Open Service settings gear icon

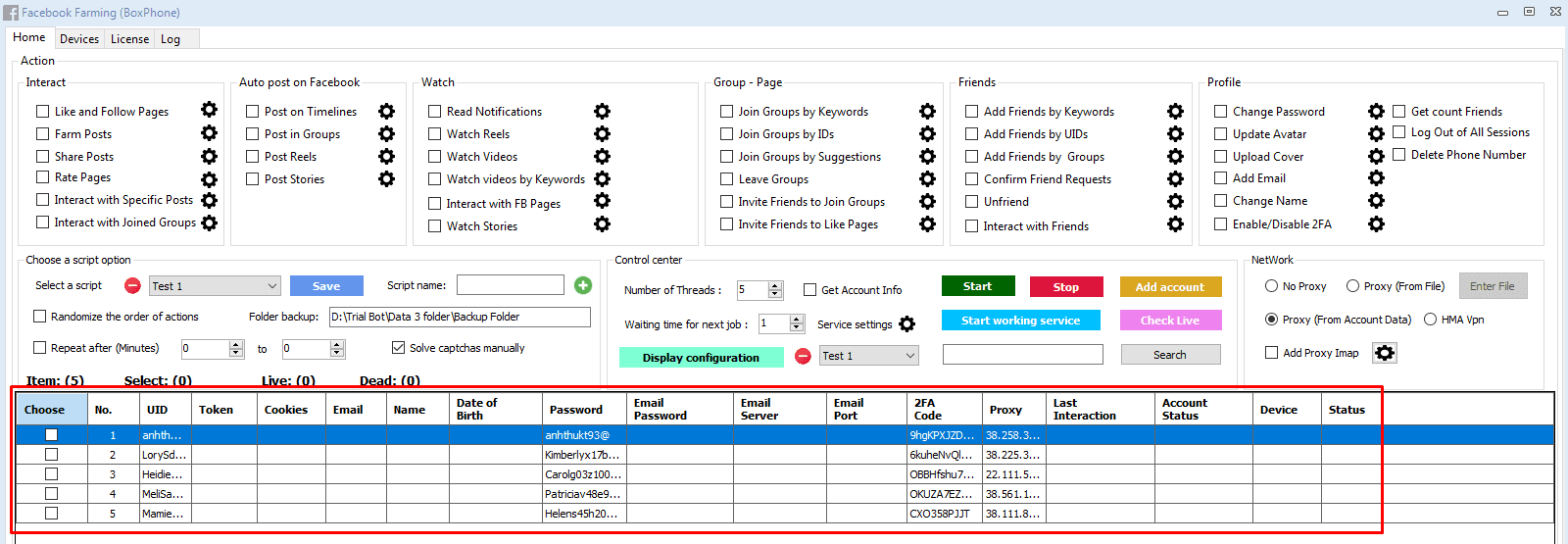coord(906,323)
